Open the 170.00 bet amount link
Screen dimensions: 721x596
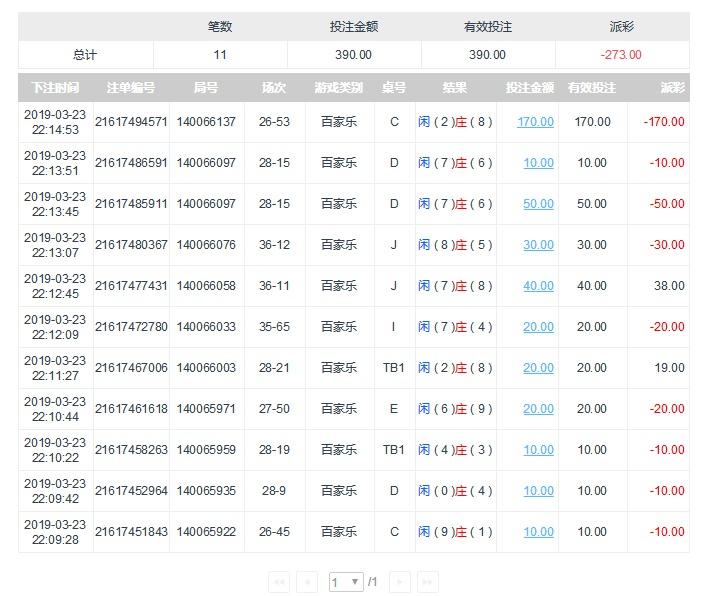click(x=535, y=122)
